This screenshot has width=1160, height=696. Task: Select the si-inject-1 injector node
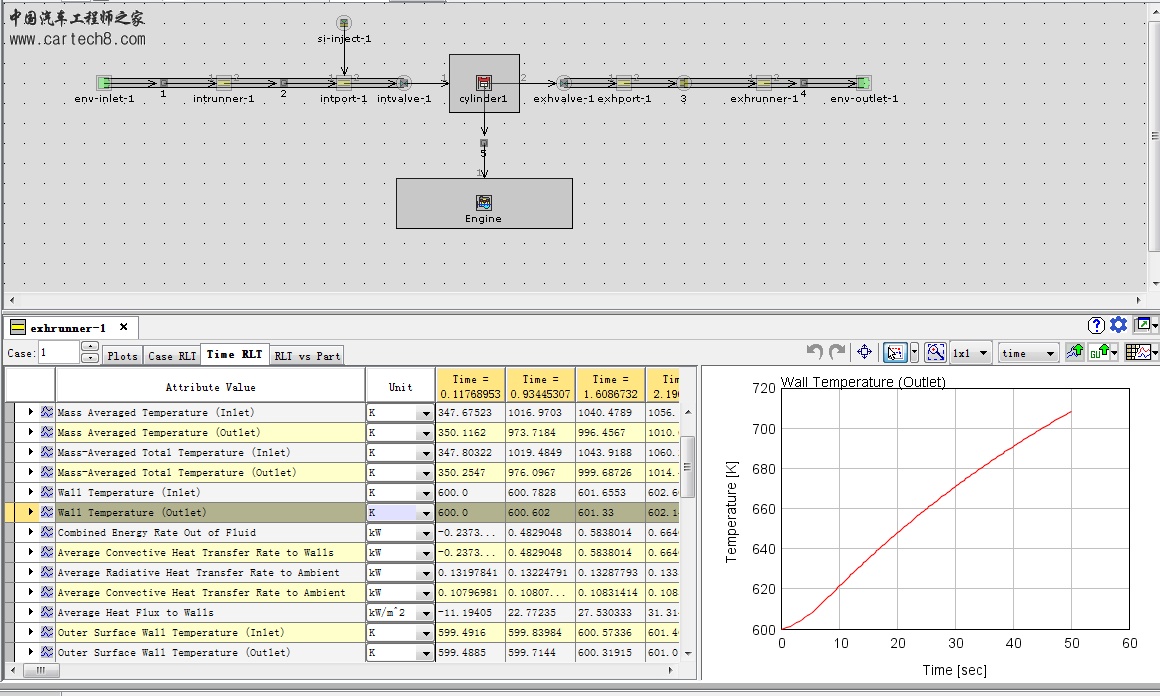[343, 23]
